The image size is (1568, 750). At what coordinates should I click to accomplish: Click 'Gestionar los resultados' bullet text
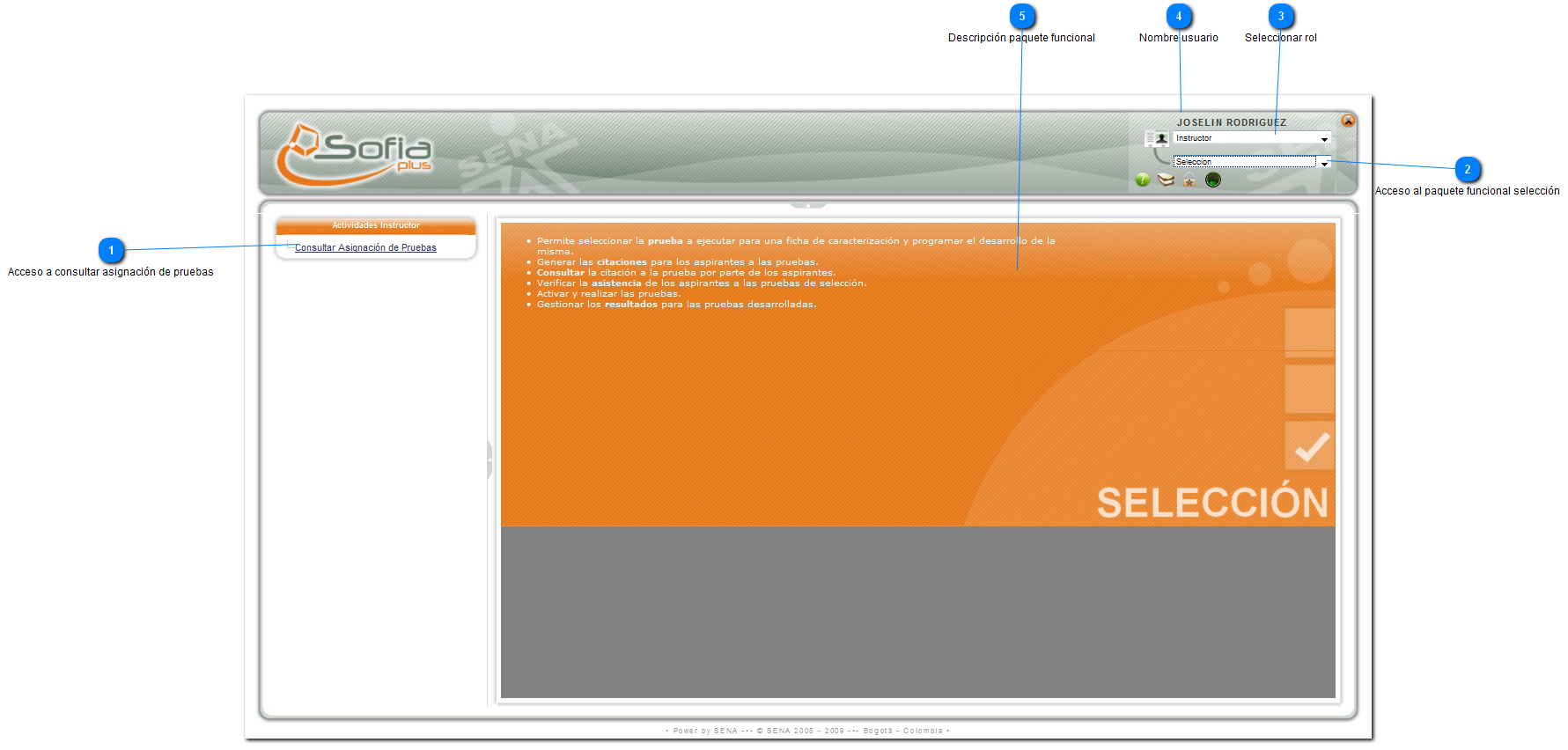(676, 305)
